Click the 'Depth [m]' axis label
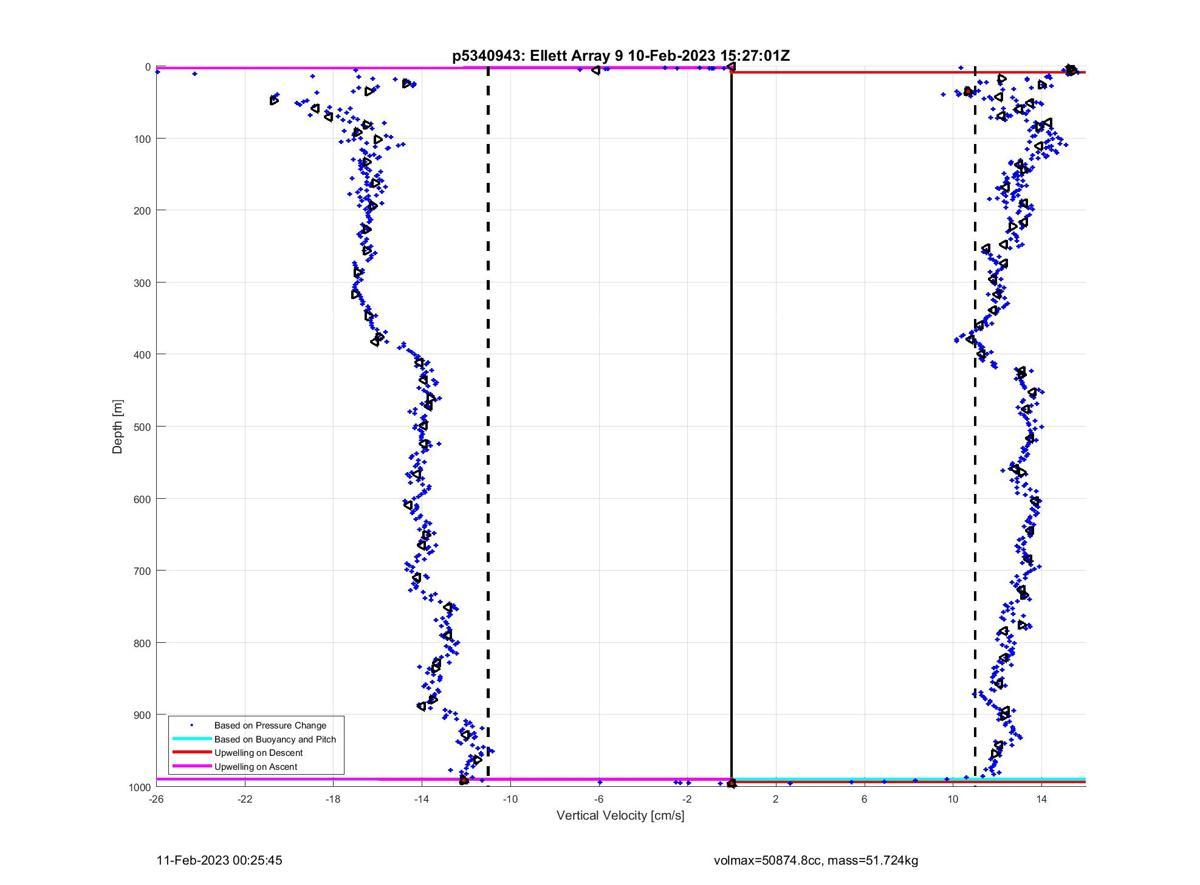 pos(118,427)
